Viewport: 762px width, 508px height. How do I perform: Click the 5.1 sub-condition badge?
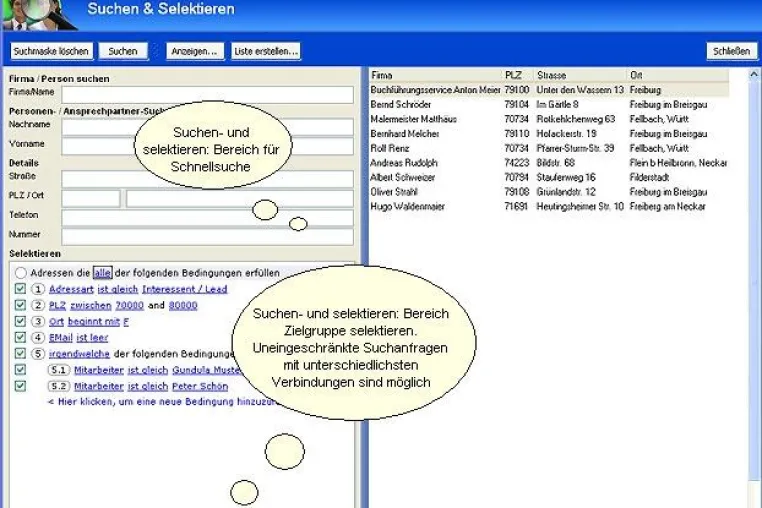point(59,370)
